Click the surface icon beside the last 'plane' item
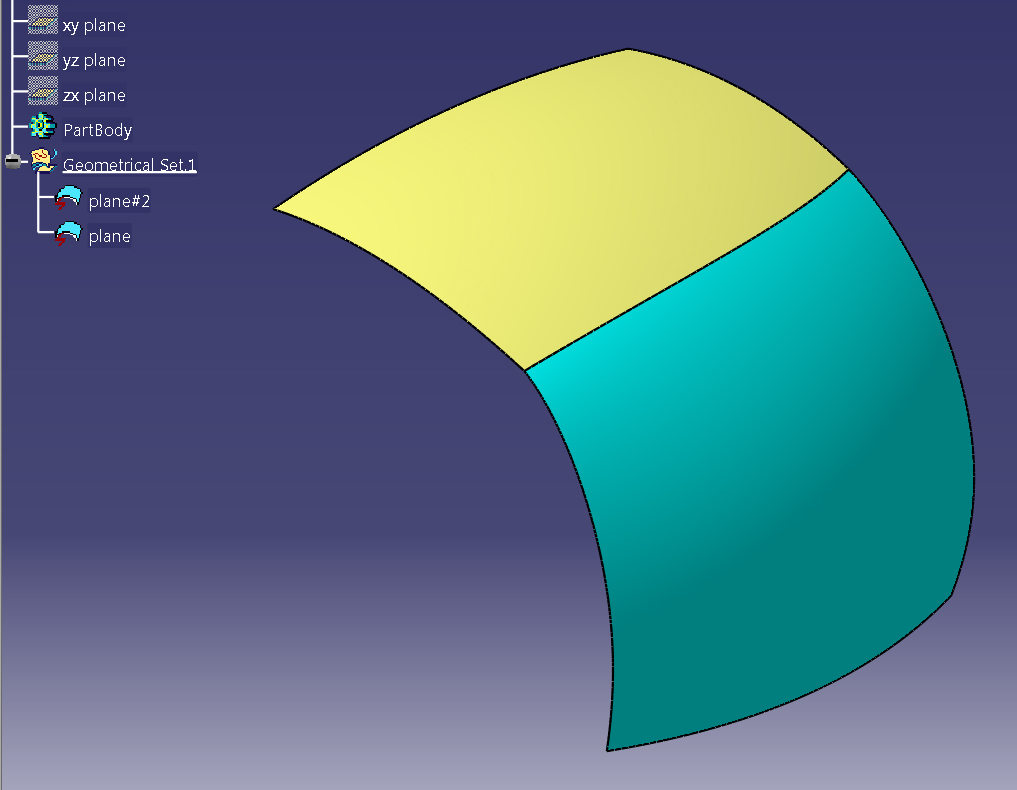The width and height of the screenshot is (1017, 790). [68, 235]
